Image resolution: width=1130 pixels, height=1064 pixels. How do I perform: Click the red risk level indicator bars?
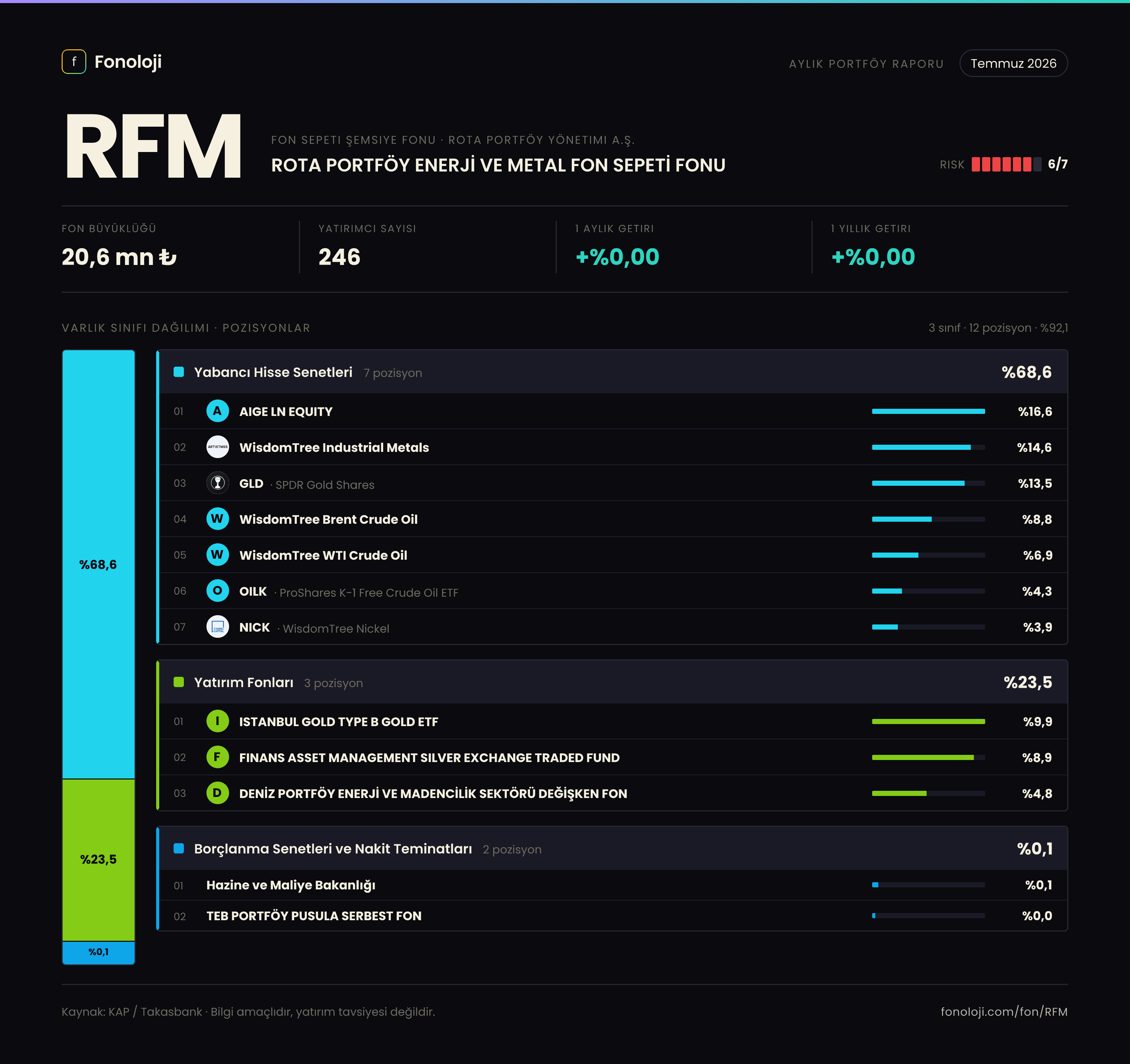pyautogui.click(x=1006, y=164)
